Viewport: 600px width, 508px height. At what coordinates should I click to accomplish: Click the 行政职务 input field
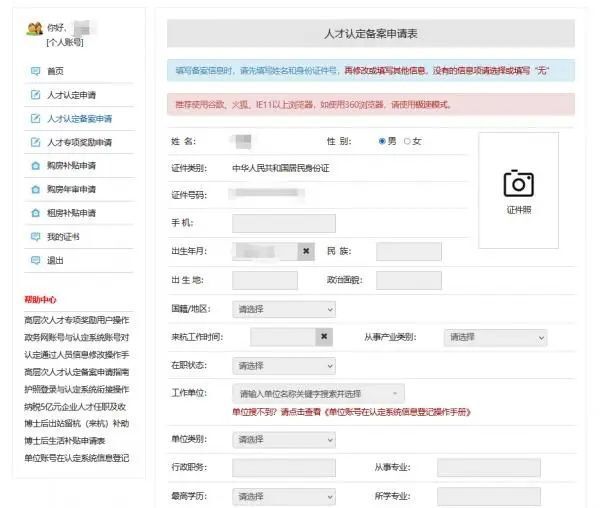tap(284, 468)
